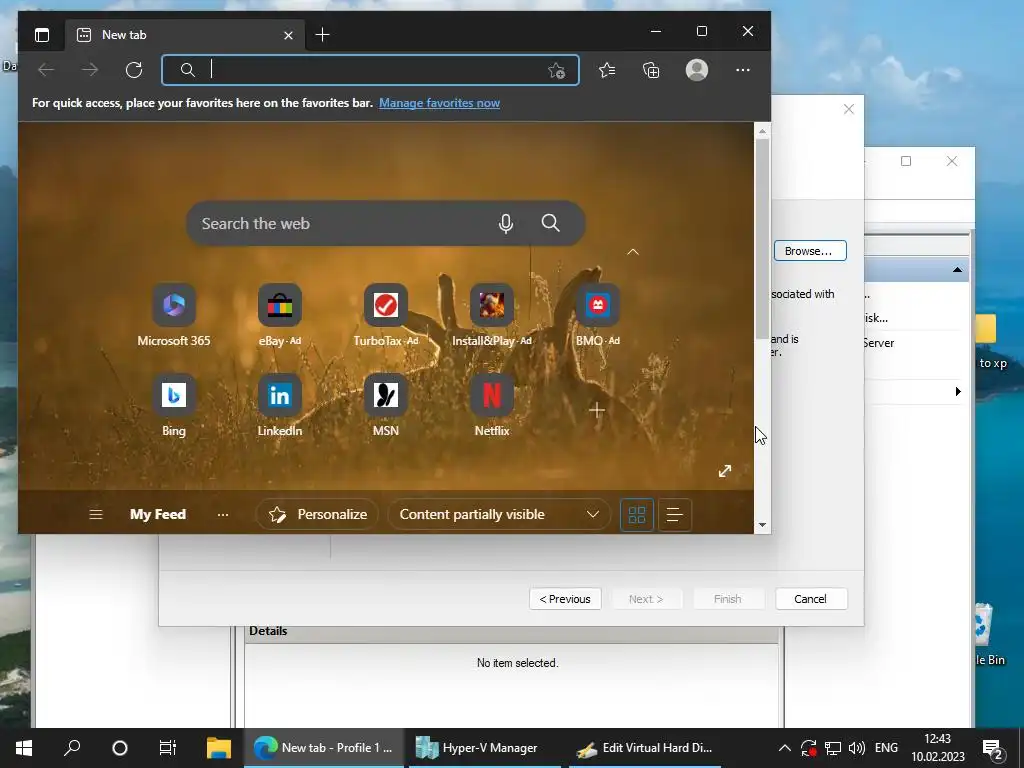1024x768 pixels.
Task: Open Cortana circle icon on taskbar
Action: click(120, 748)
